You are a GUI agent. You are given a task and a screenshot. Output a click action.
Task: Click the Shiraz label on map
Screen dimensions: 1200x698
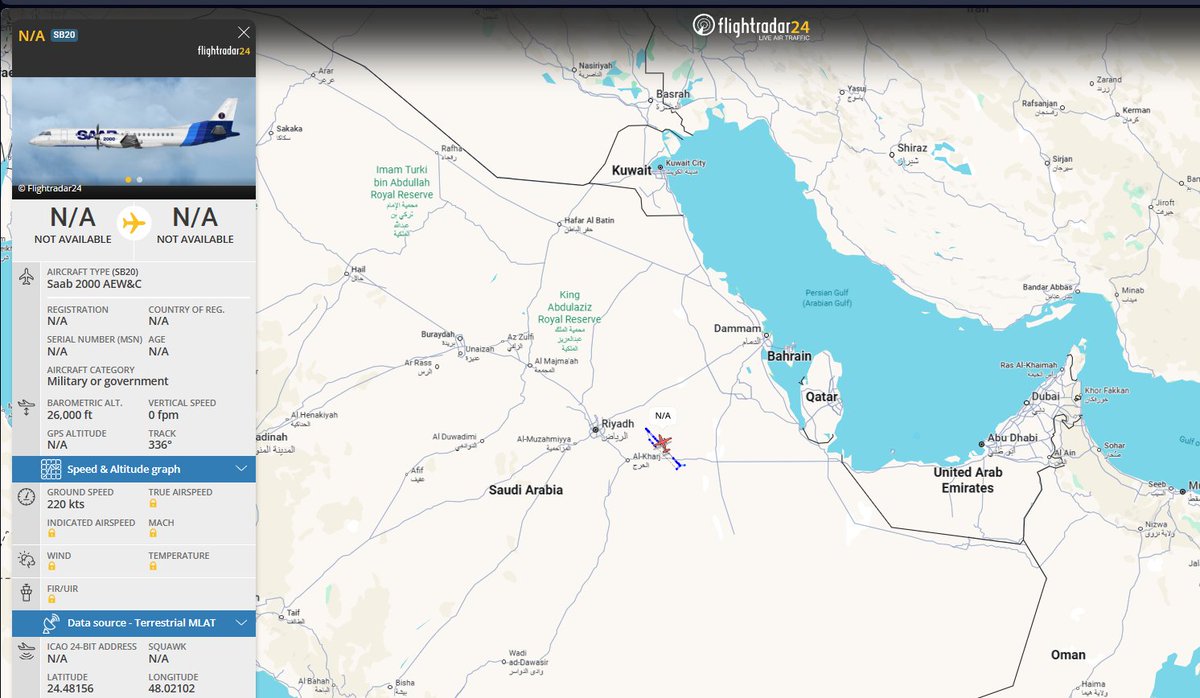tap(913, 148)
